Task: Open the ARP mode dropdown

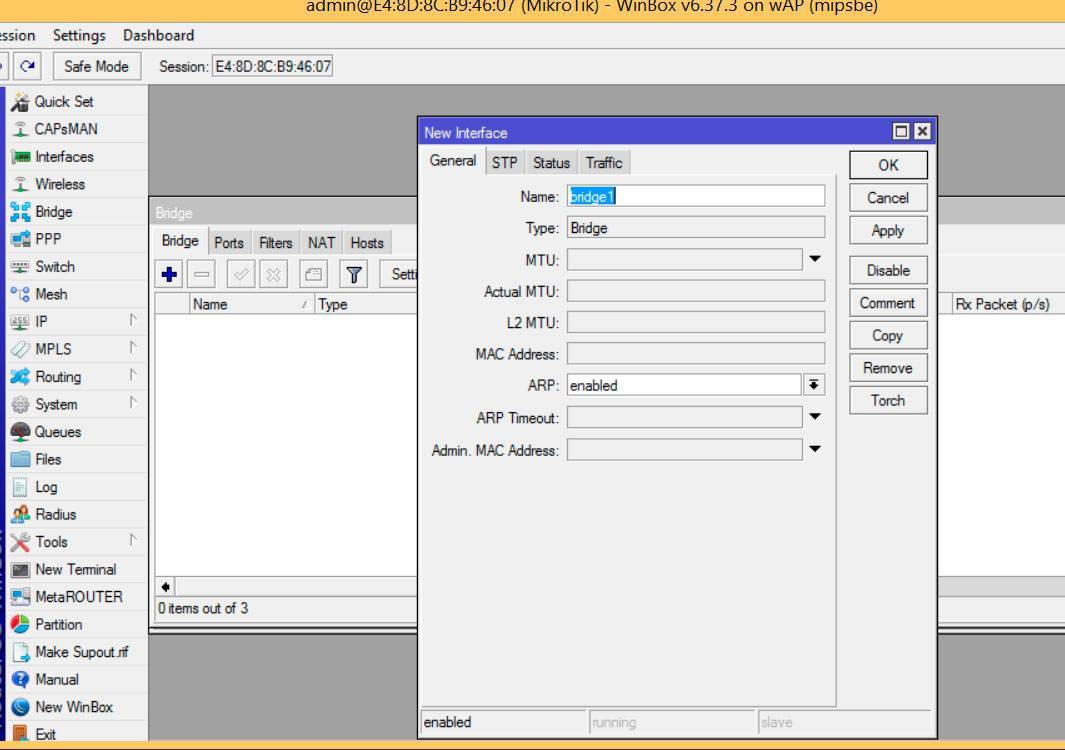Action: click(814, 385)
